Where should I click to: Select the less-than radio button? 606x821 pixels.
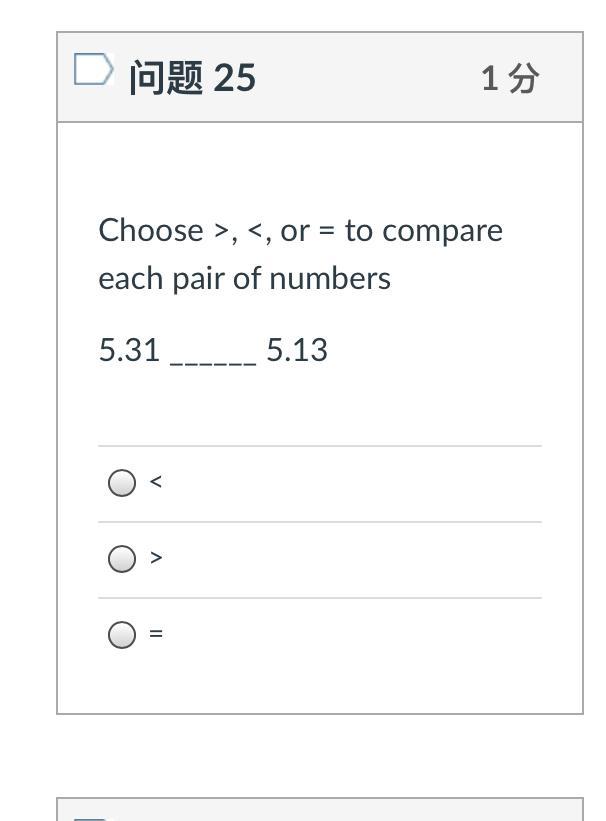point(122,483)
